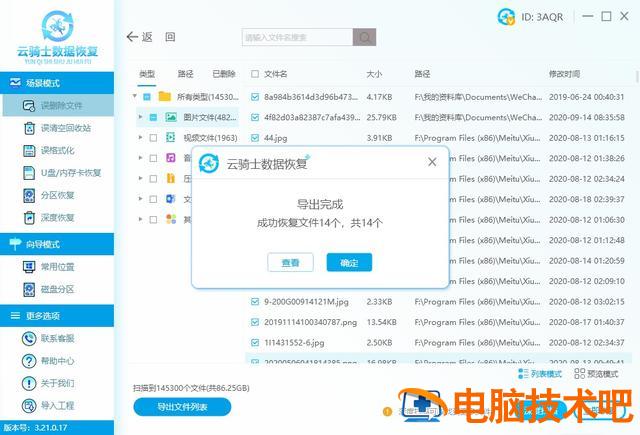This screenshot has height=435, width=640.
Task: Click the user account avatar icon
Action: point(506,17)
